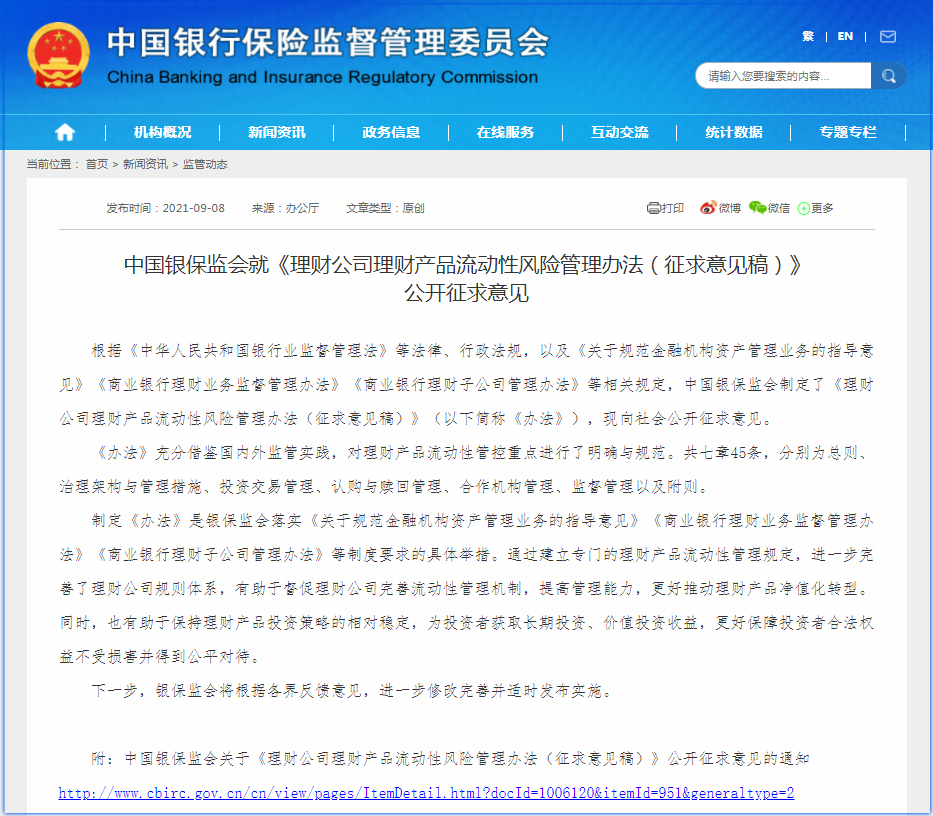Open the cbirc.gov.cn ItemDetail hyperlink
Viewport: 933px width, 816px height.
(426, 793)
